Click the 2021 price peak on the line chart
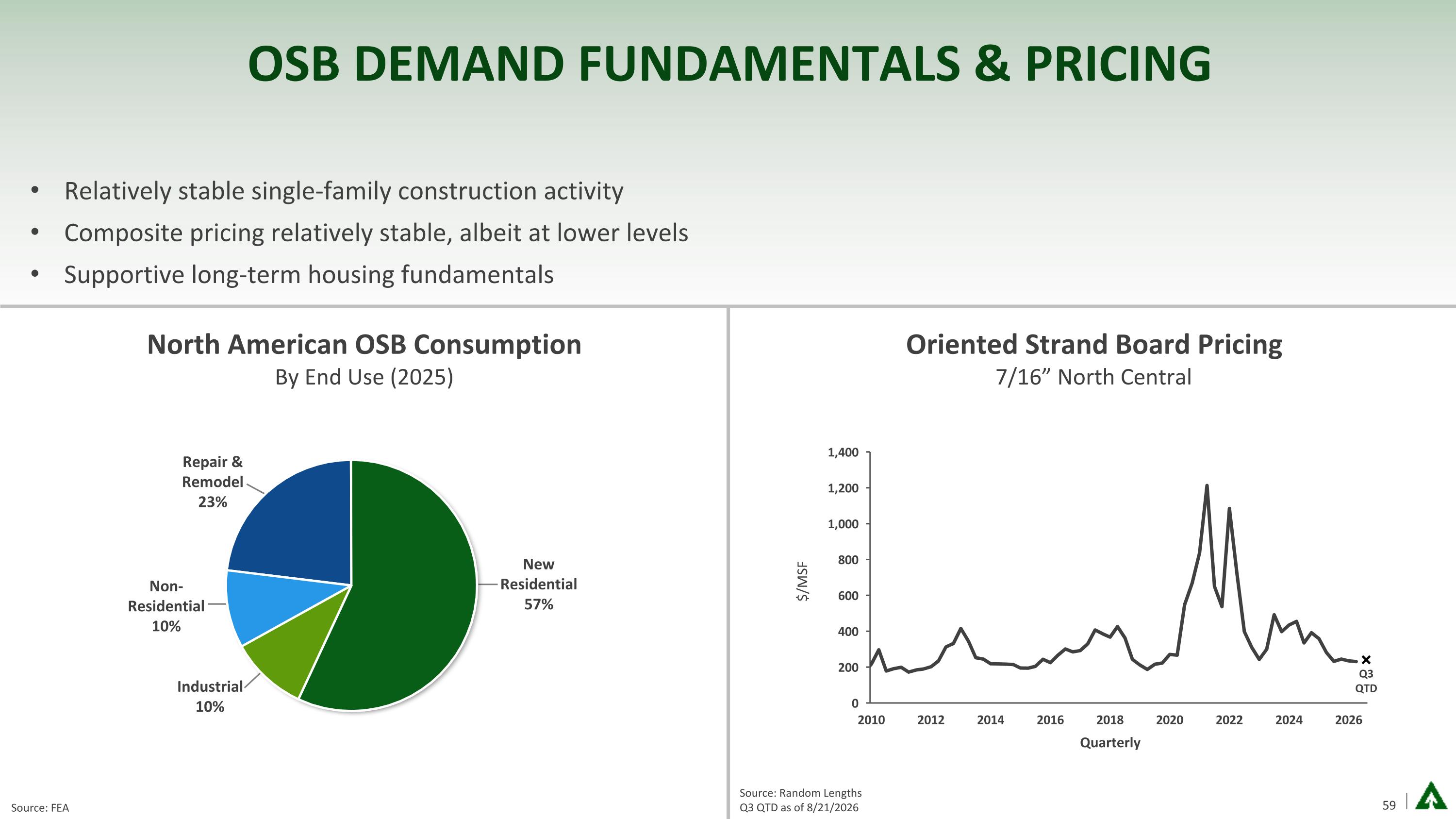1456x819 pixels. (x=1207, y=486)
